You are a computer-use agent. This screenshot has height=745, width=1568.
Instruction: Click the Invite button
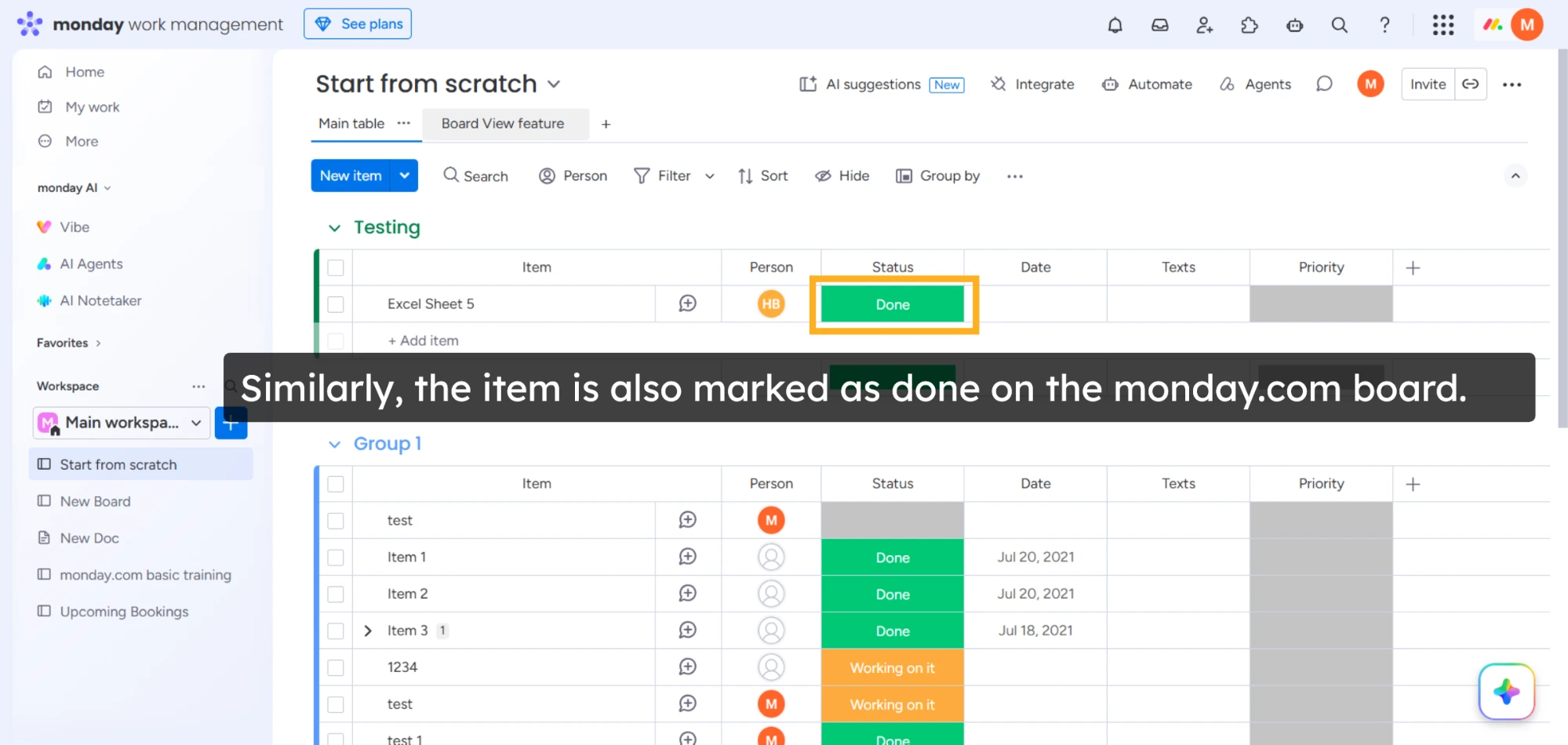1428,84
